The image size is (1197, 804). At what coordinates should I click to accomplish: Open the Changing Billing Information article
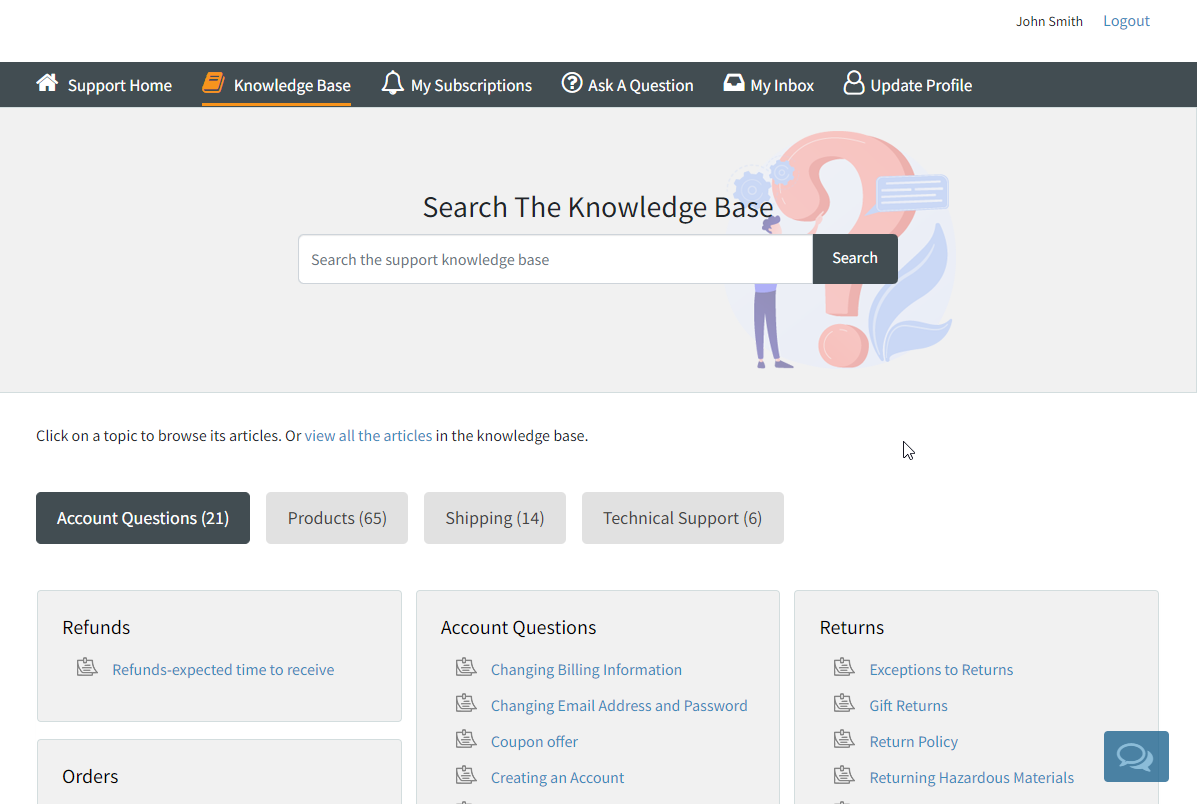click(x=586, y=670)
